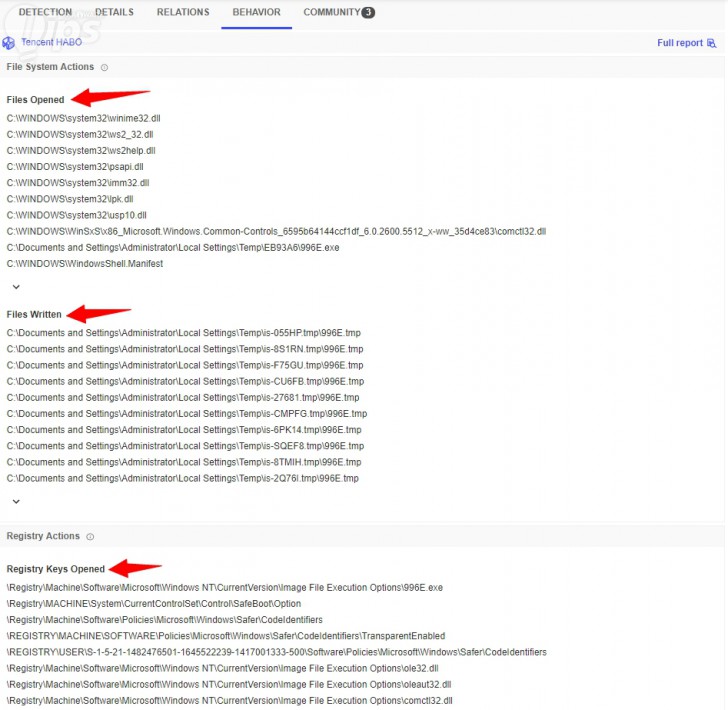Viewport: 728px width, 710px height.
Task: Click the Behavior tab
Action: [256, 12]
